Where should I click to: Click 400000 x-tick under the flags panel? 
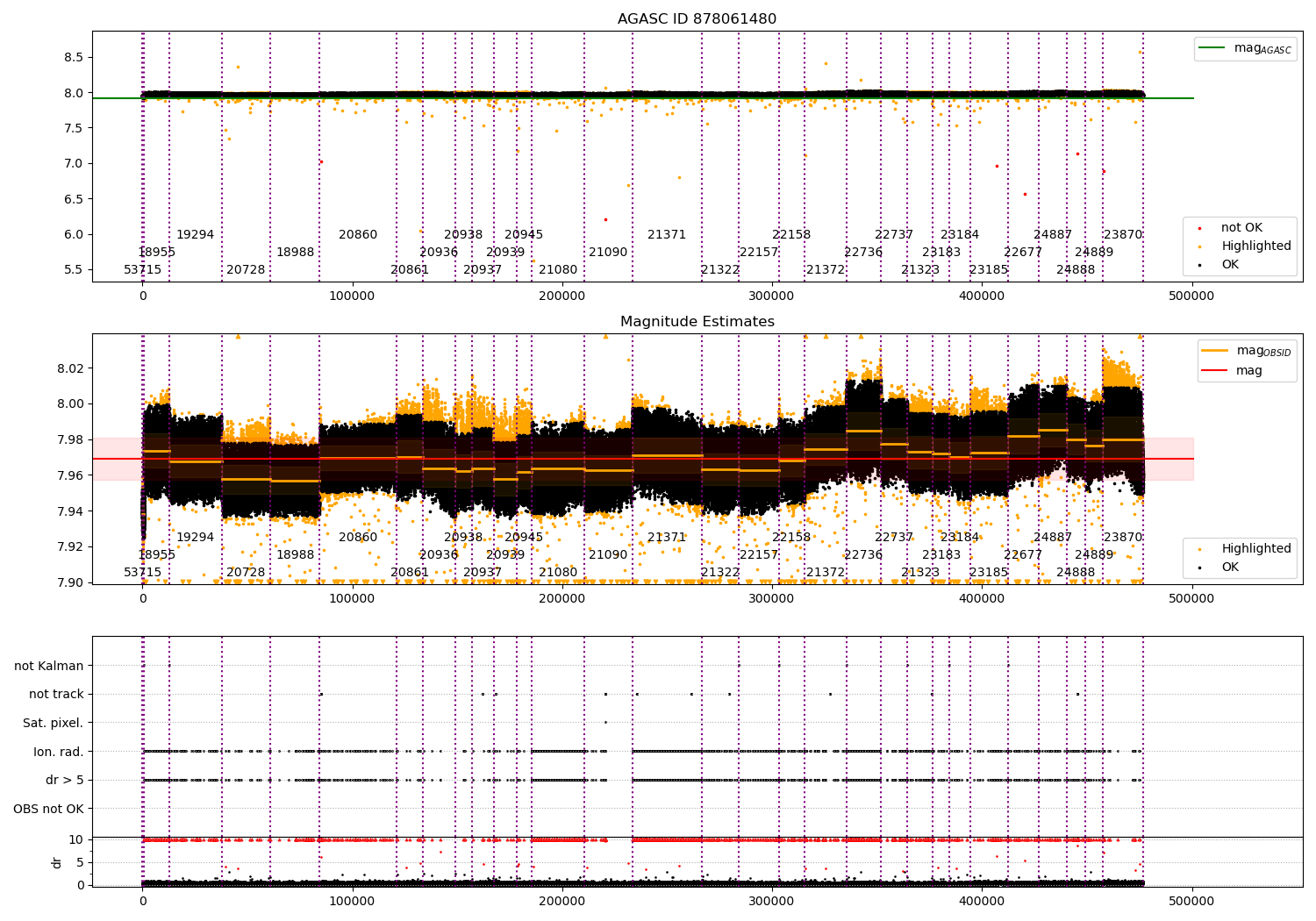982,901
